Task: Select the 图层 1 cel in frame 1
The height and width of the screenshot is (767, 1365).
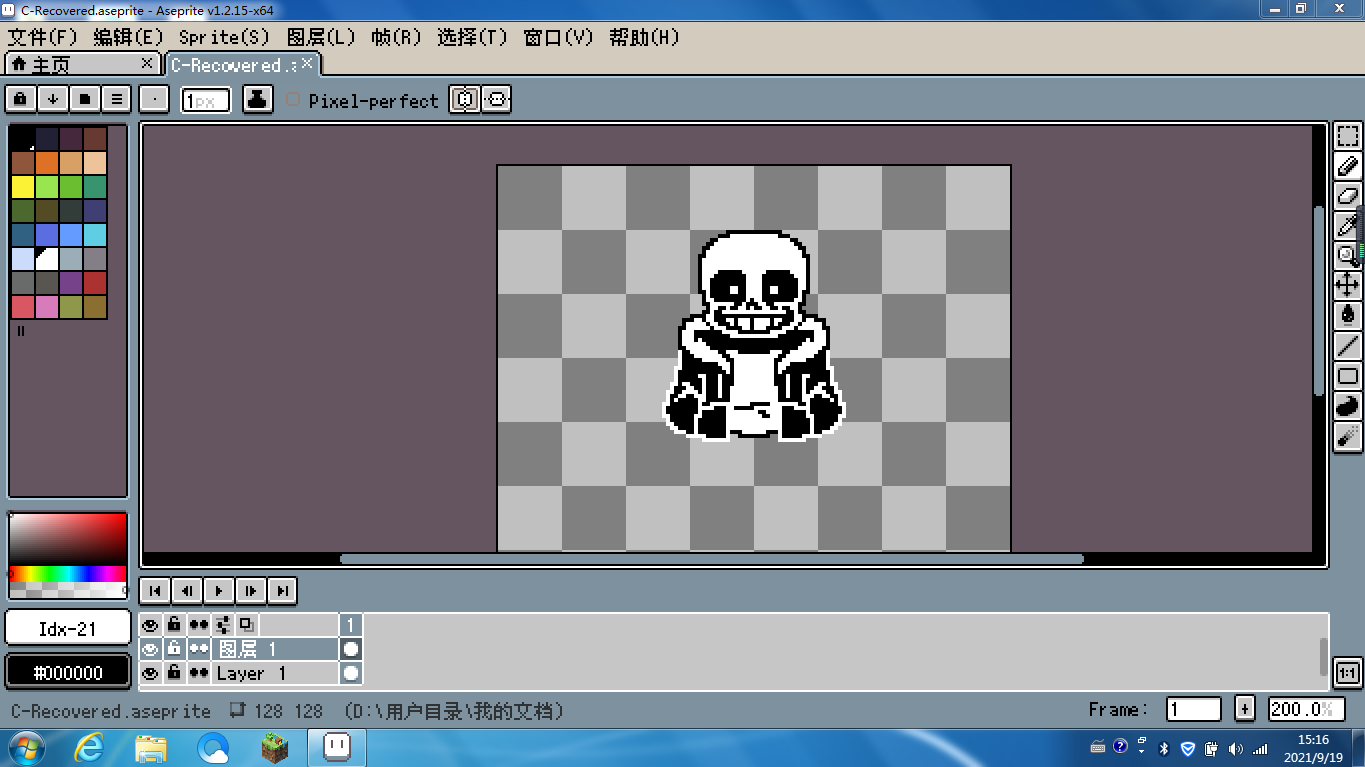Action: 351,649
